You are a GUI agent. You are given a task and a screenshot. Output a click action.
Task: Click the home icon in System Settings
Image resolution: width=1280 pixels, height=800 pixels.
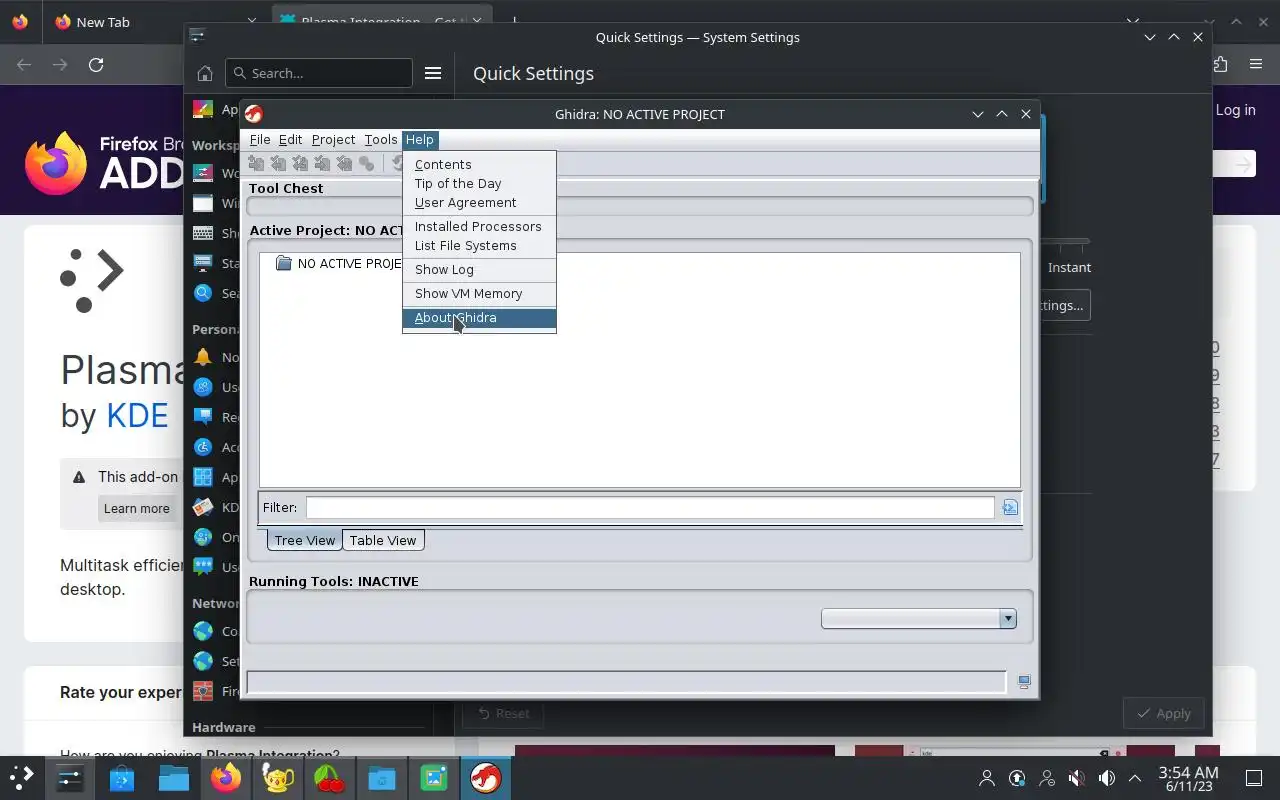205,73
